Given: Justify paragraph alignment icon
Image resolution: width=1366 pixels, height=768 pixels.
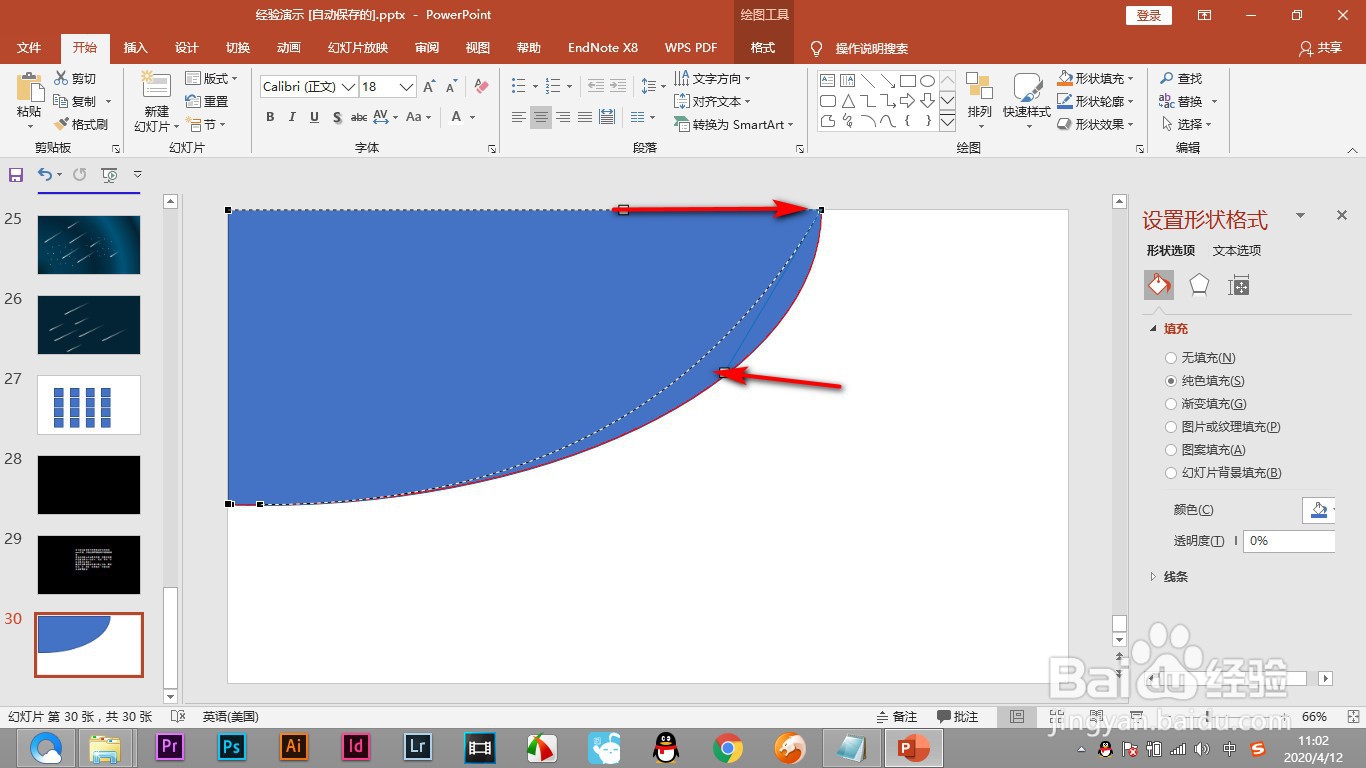Looking at the screenshot, I should coord(585,117).
